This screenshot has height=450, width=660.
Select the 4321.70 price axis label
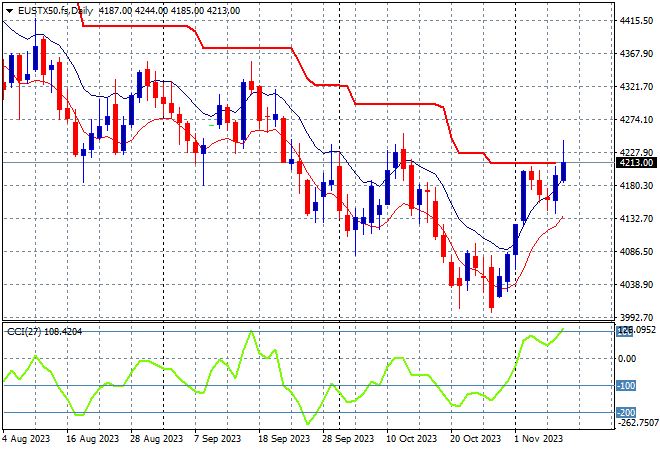click(636, 86)
